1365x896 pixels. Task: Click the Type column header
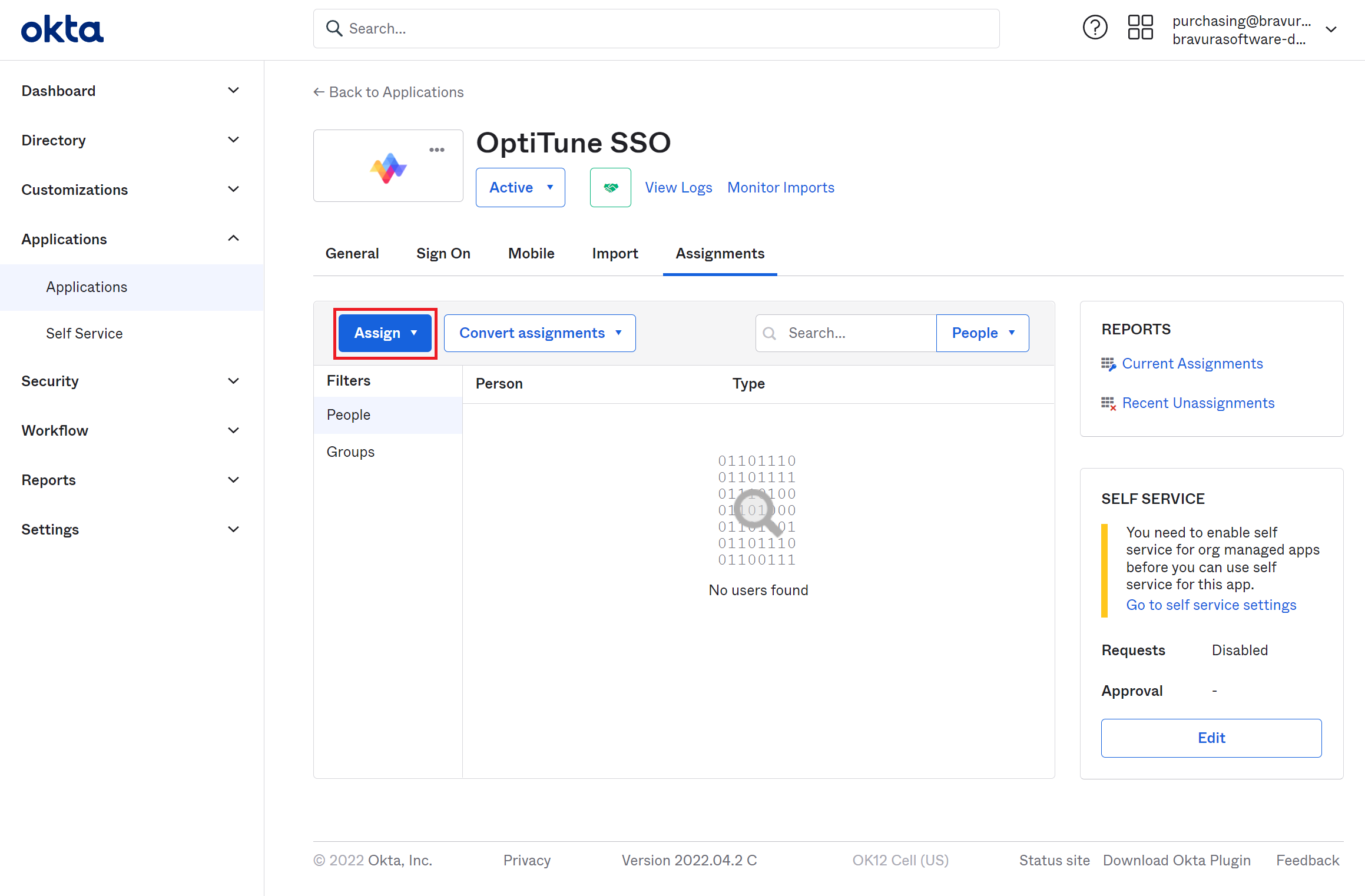point(748,384)
